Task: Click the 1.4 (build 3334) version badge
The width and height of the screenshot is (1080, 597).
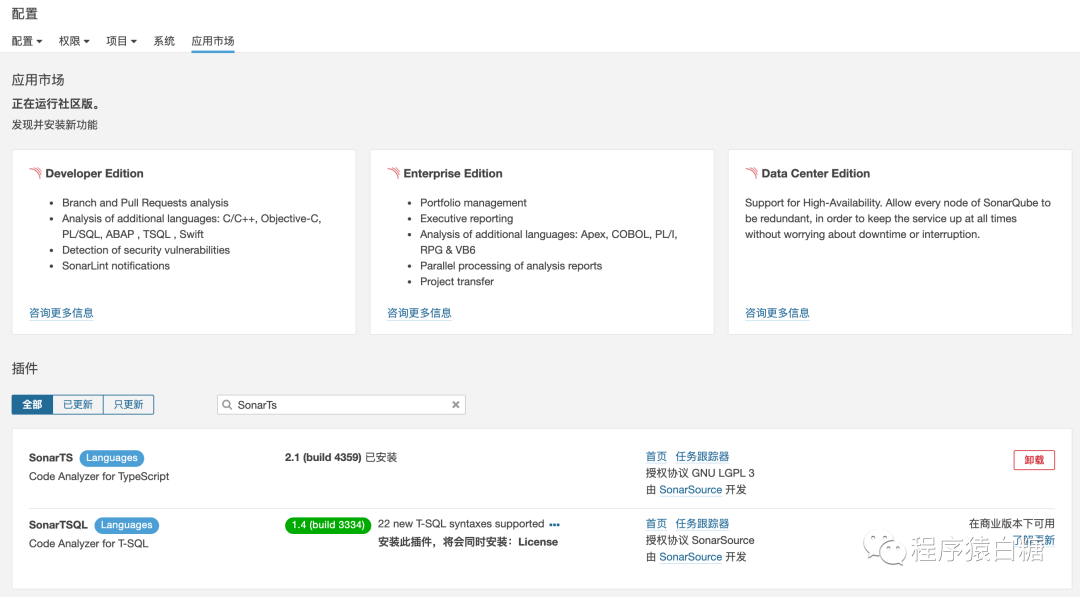Action: coord(328,525)
